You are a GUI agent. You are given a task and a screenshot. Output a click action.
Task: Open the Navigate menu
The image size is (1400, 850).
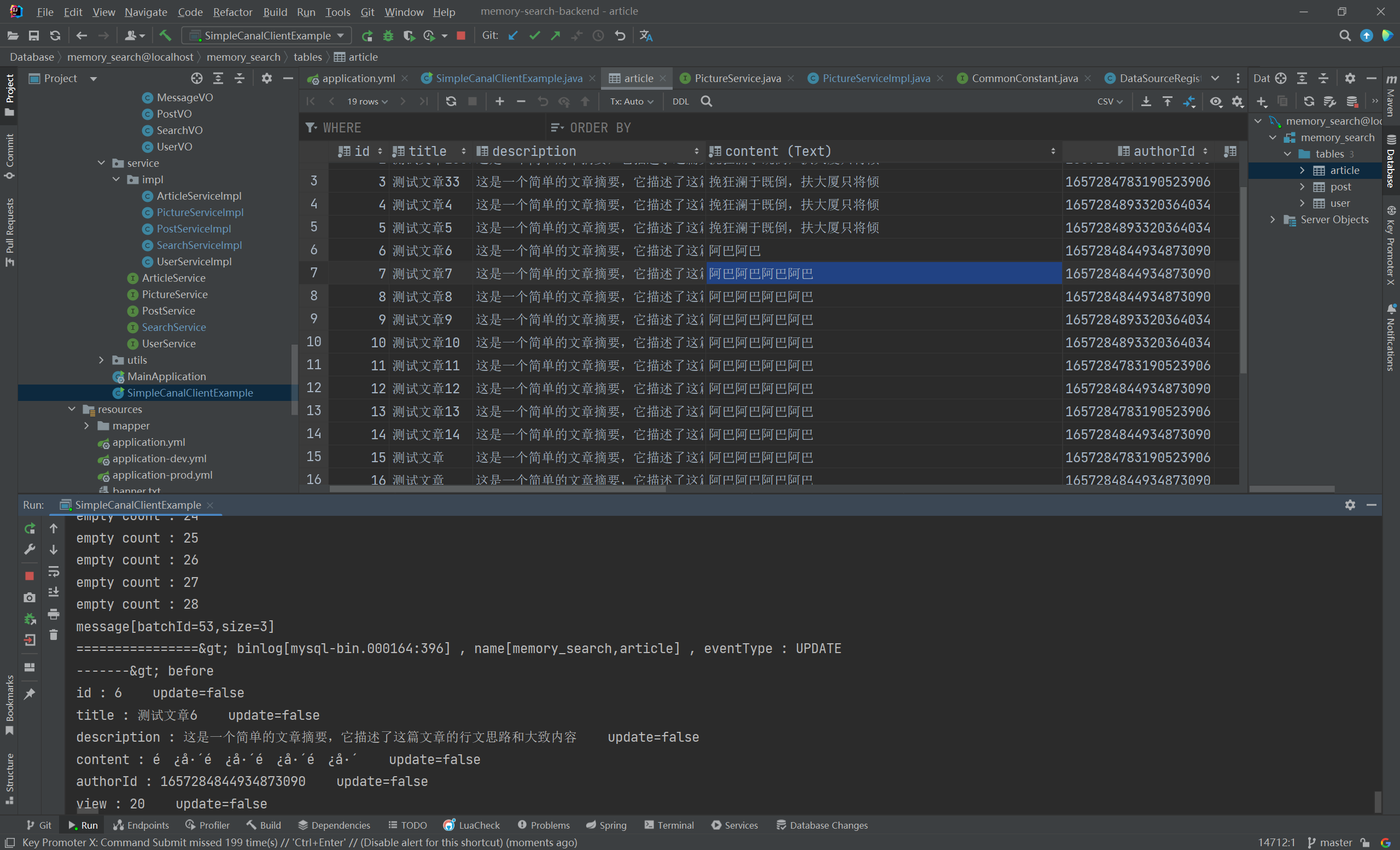145,11
